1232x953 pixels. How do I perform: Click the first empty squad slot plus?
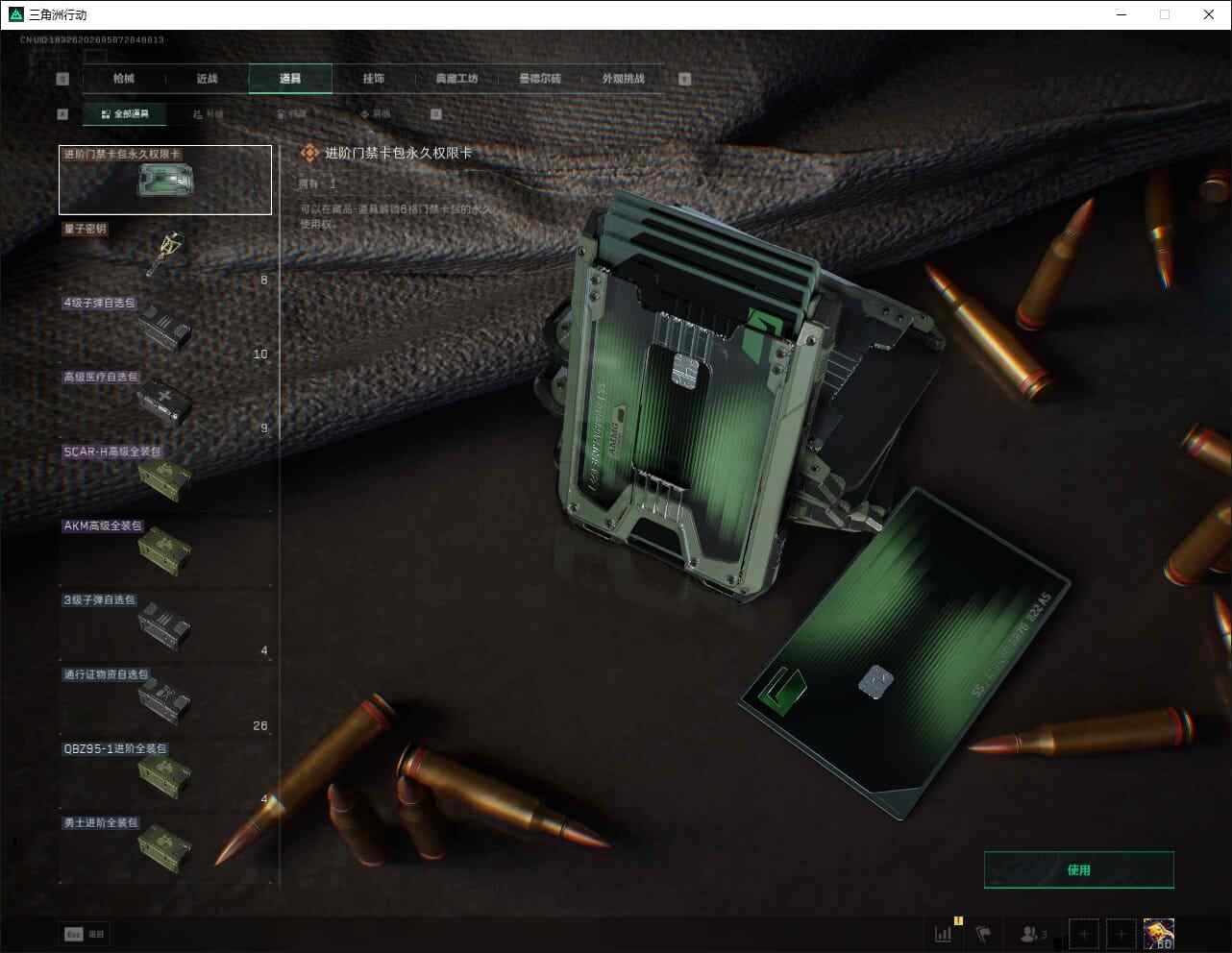point(1084,934)
